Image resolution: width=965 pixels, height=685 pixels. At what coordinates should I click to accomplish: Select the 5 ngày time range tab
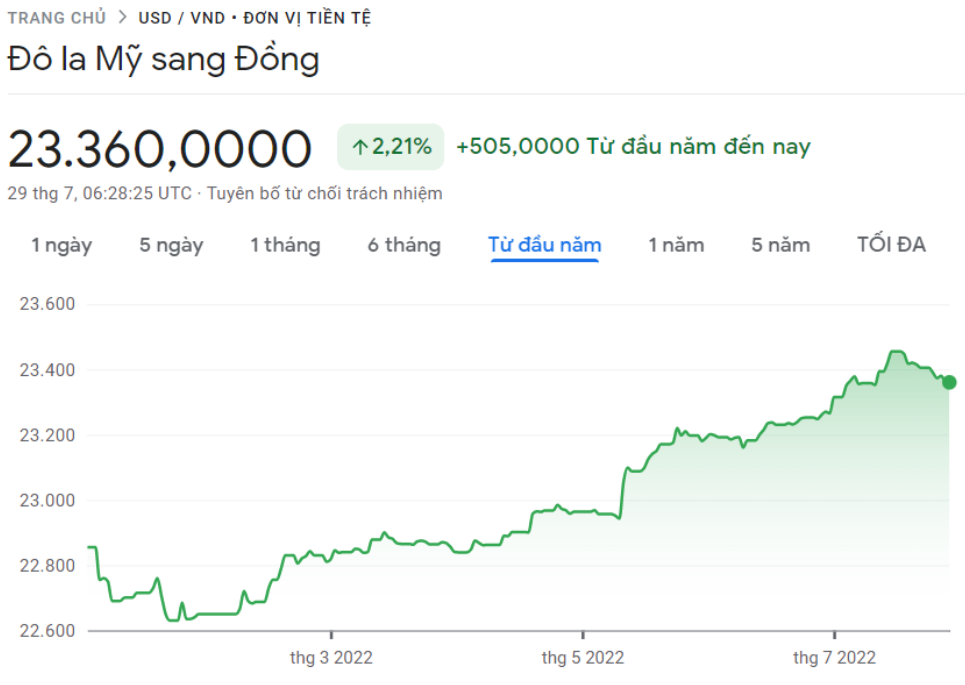tap(171, 245)
